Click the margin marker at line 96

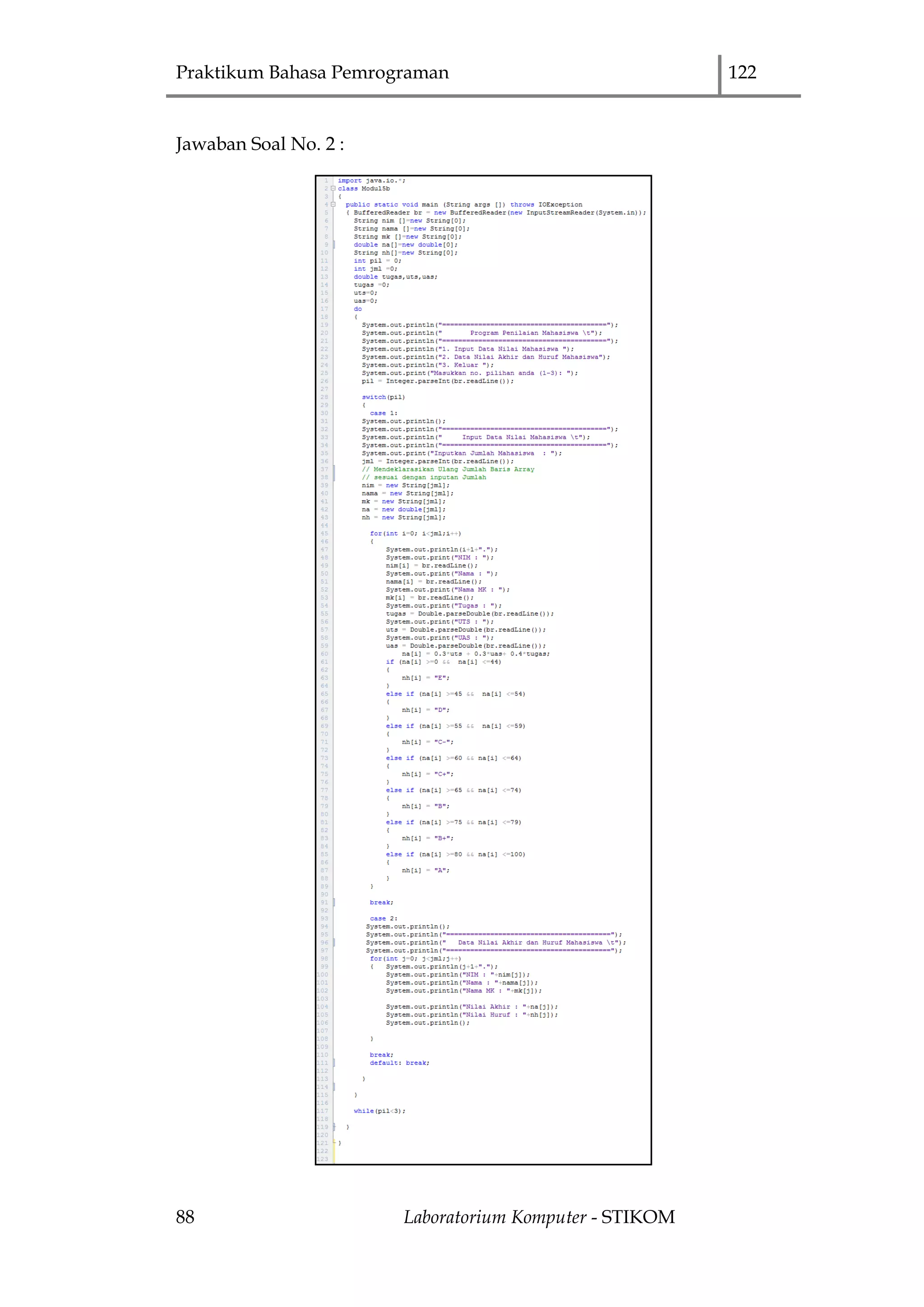click(334, 942)
